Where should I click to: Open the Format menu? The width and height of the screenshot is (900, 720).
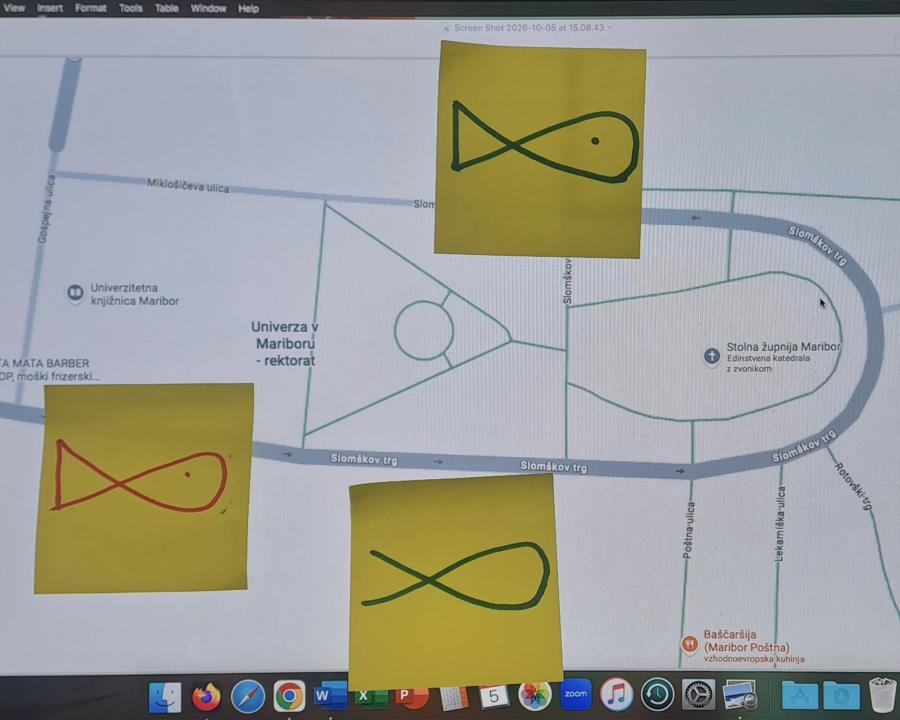point(91,8)
